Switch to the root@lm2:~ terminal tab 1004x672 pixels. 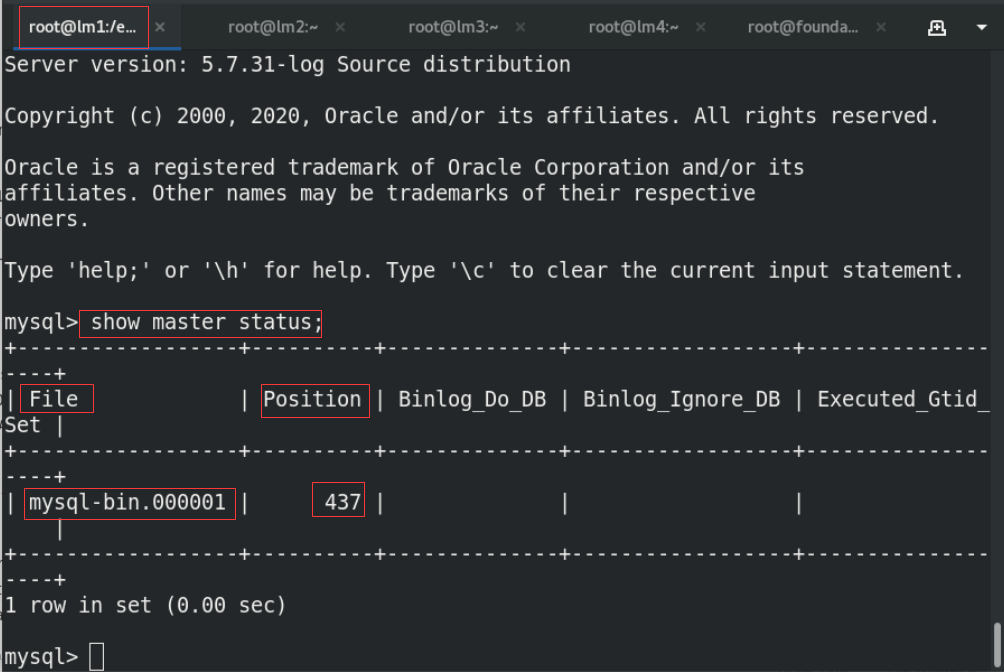click(x=273, y=27)
